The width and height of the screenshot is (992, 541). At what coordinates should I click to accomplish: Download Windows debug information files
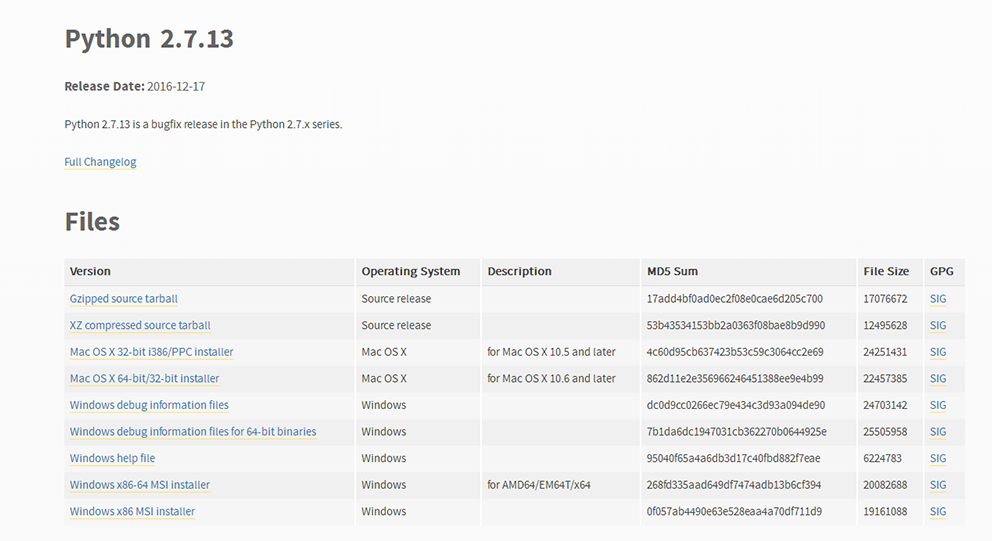click(x=149, y=405)
